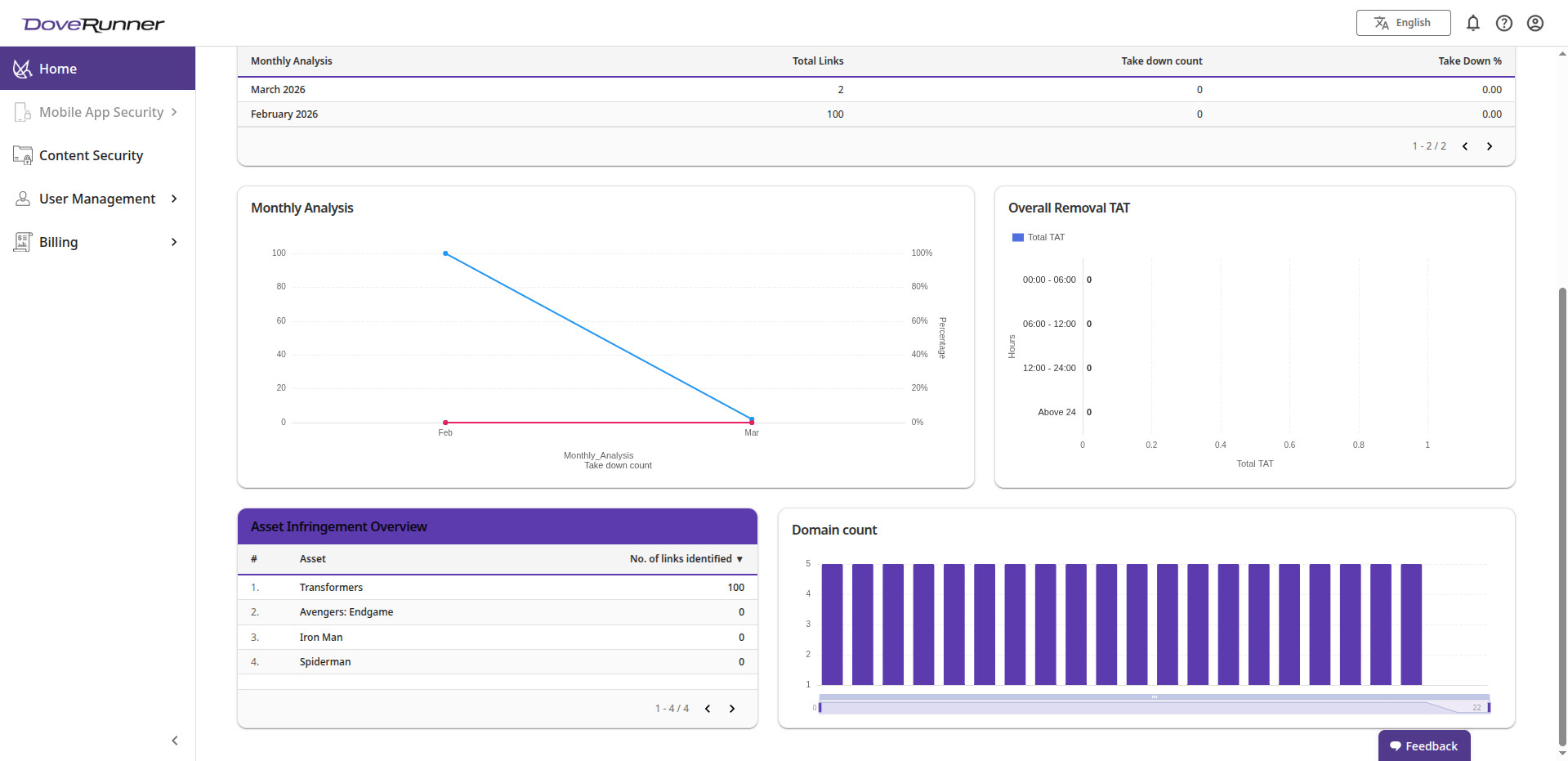This screenshot has width=1568, height=761.
Task: Collapse the sidebar with the bottom chevron
Action: [174, 741]
